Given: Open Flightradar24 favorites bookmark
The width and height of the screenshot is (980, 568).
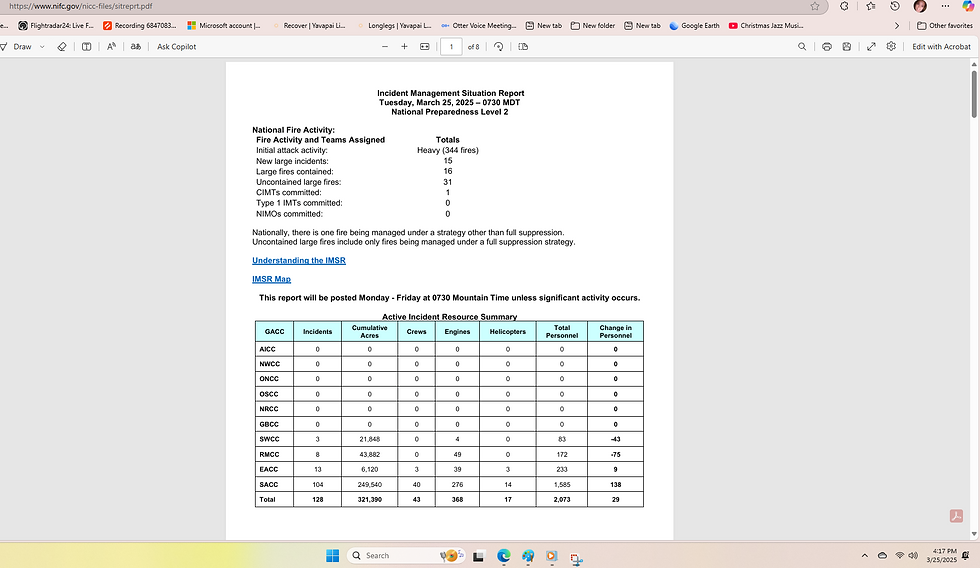Looking at the screenshot, I should click(56, 26).
